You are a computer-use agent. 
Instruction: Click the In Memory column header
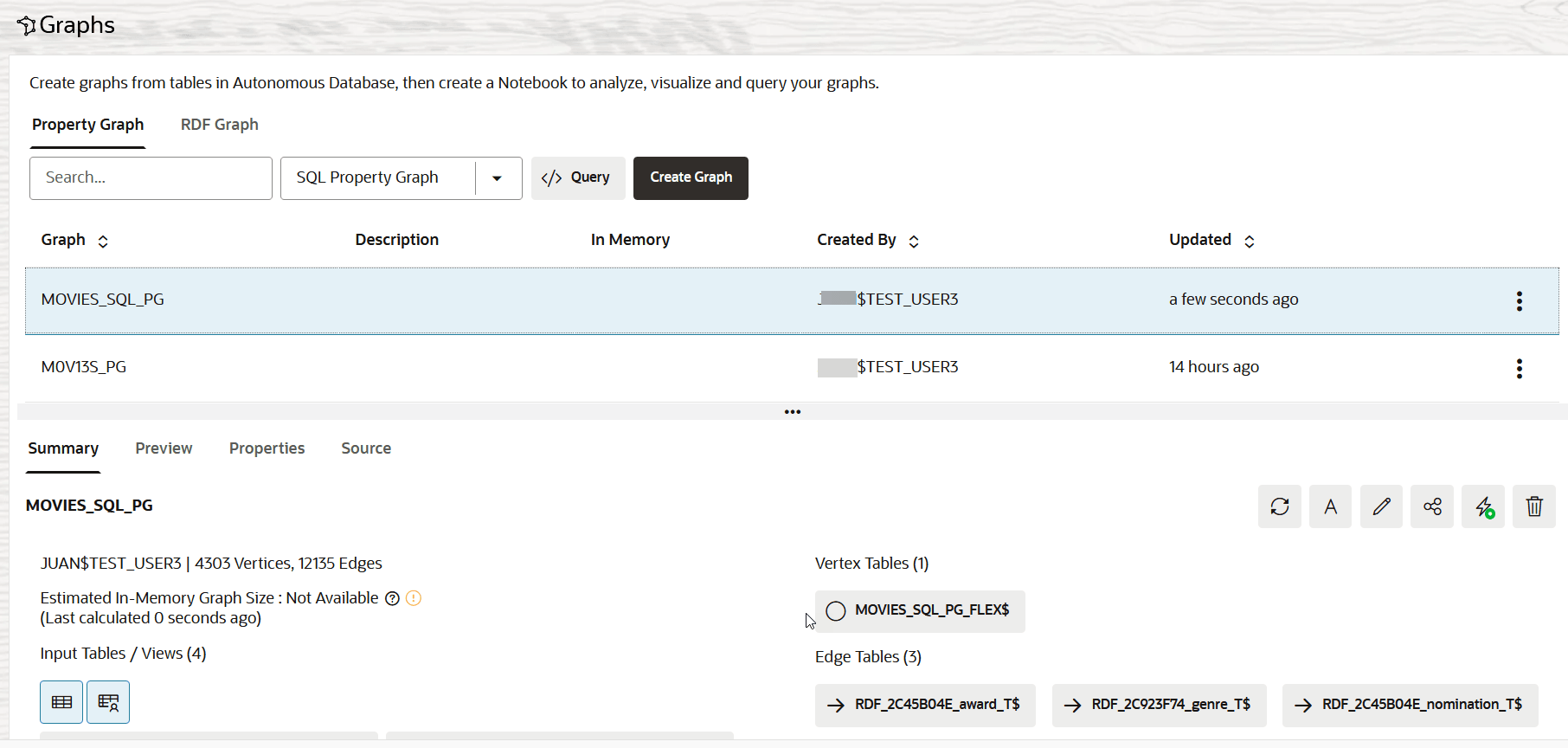(630, 240)
